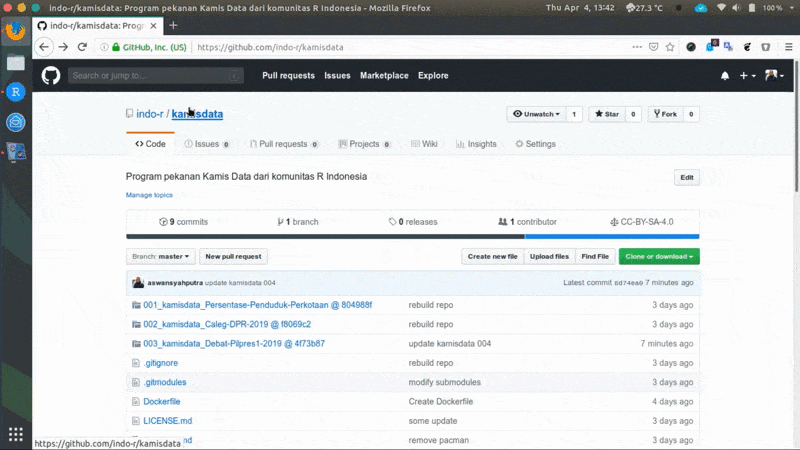Viewport: 800px width, 450px height.
Task: Click the repository language color bar
Action: pos(413,237)
